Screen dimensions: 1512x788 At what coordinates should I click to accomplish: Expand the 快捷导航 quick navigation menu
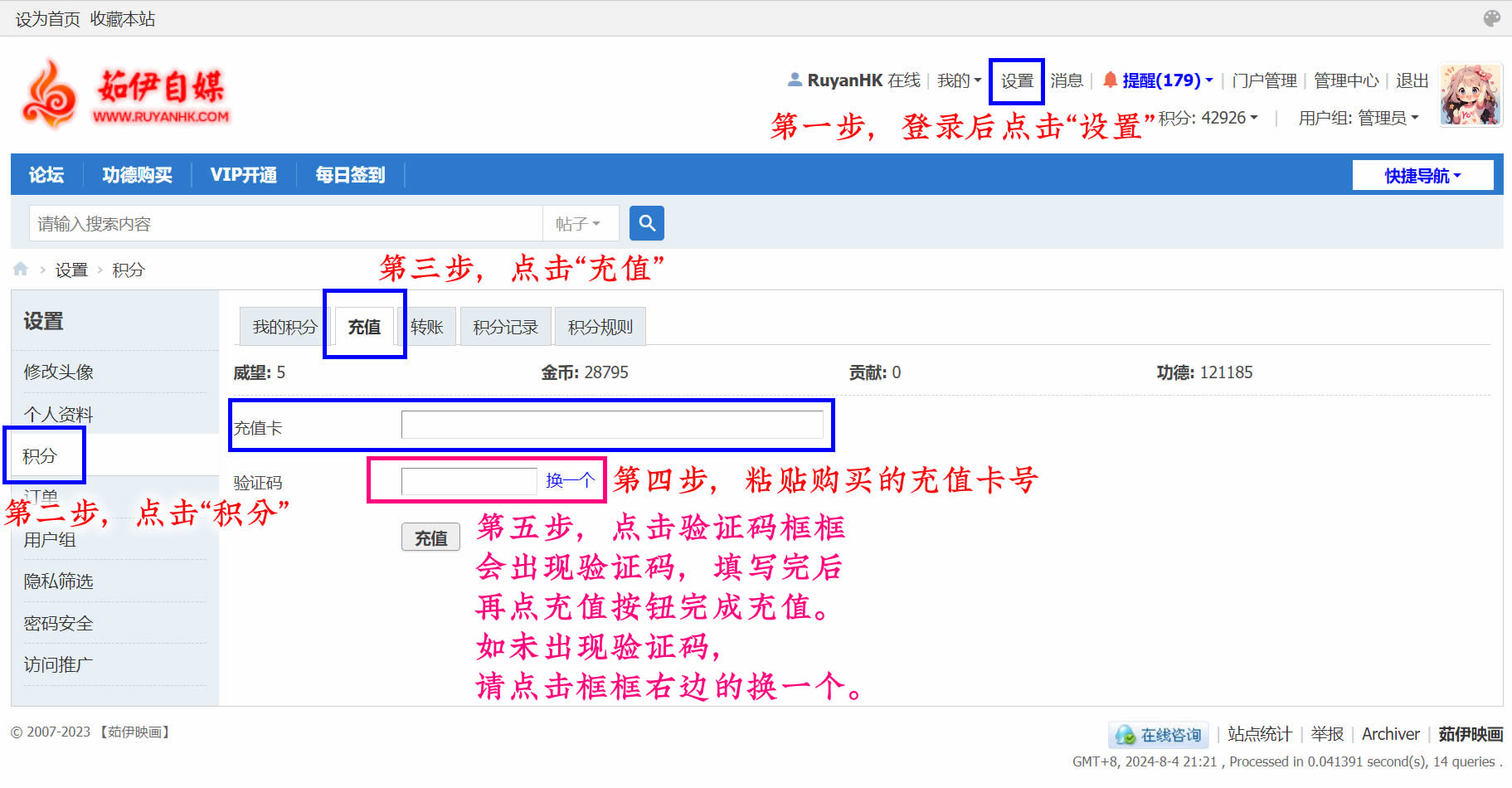1422,176
